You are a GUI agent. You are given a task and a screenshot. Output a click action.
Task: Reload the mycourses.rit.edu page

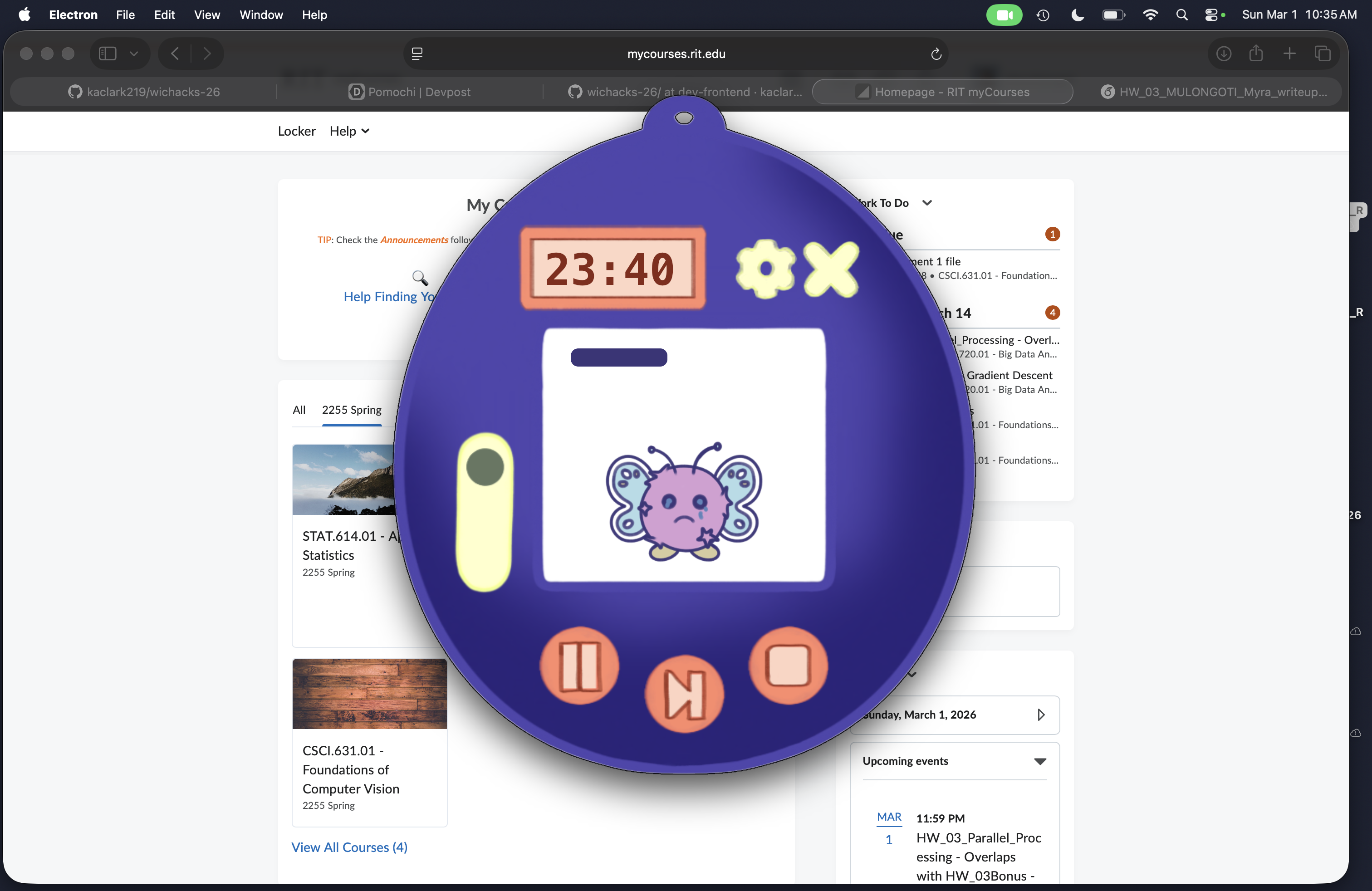[x=936, y=54]
